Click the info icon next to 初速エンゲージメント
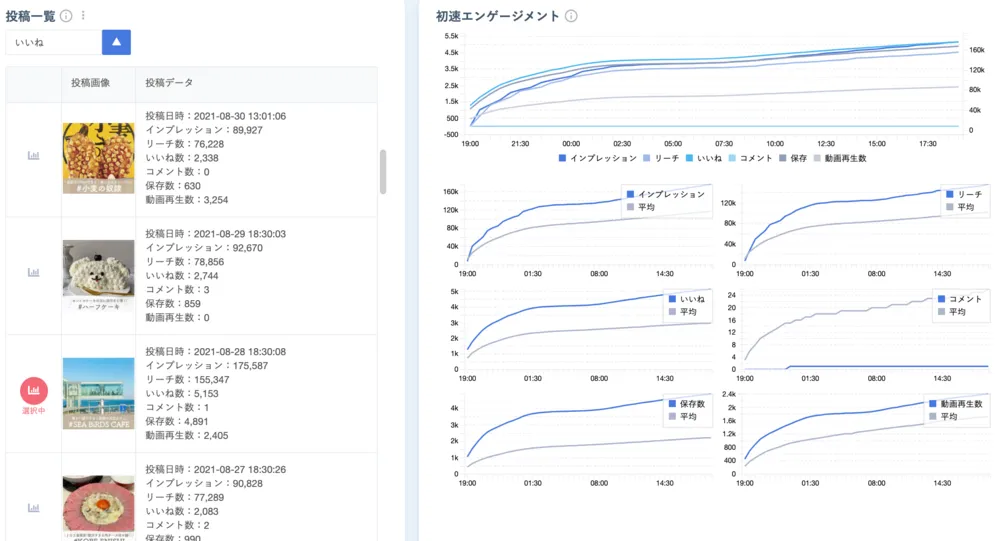This screenshot has height=541, width=1000. [571, 16]
